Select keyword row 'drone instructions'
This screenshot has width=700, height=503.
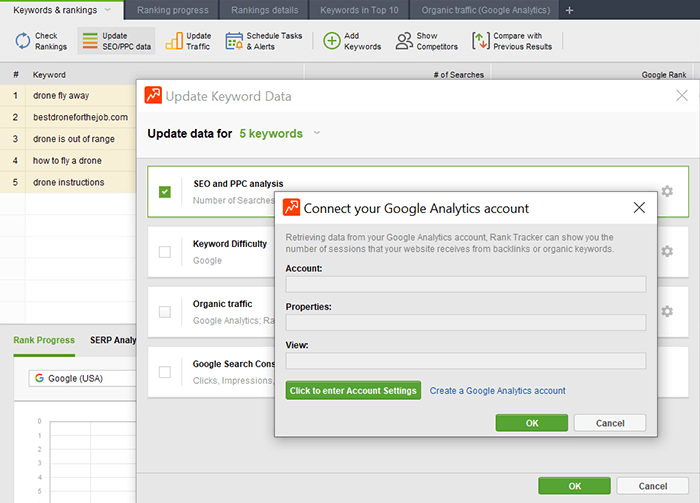tap(68, 182)
